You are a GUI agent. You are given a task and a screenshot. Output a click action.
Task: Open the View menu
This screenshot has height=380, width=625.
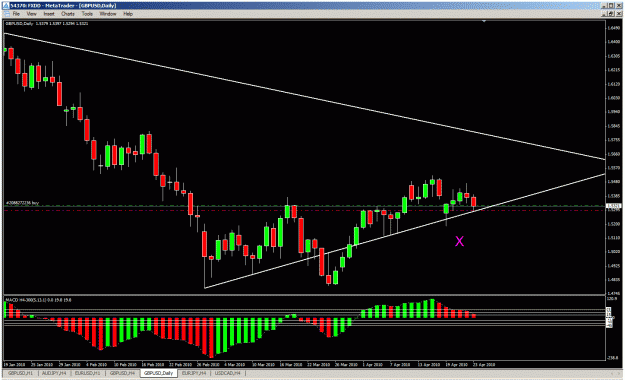[31, 14]
